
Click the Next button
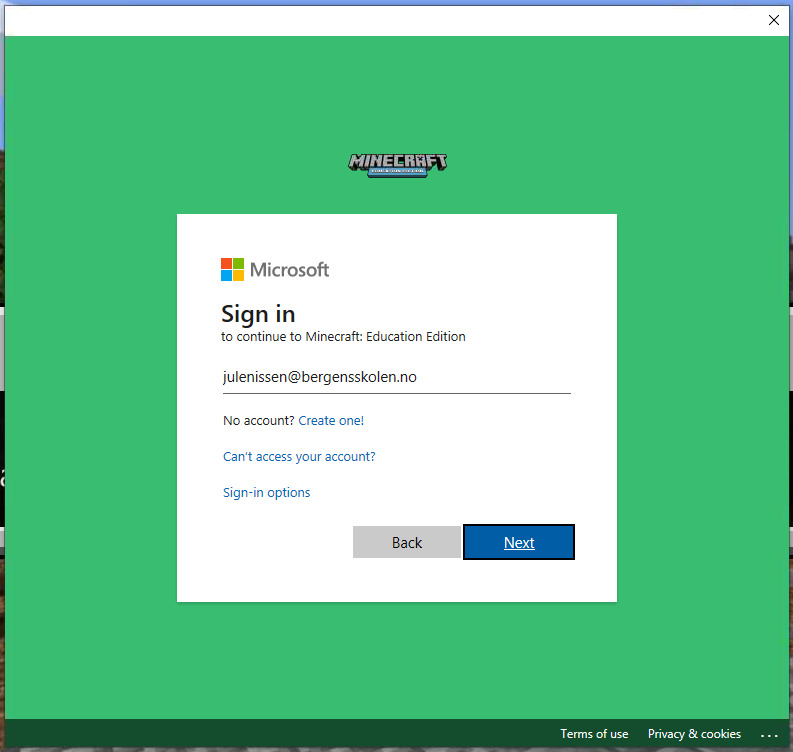[519, 542]
